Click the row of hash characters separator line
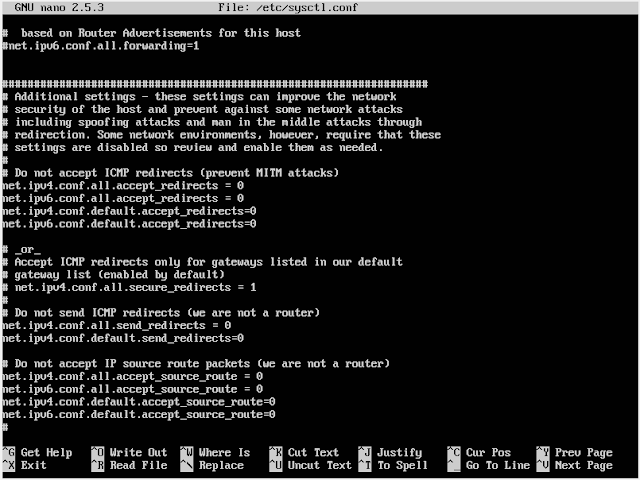 point(215,84)
